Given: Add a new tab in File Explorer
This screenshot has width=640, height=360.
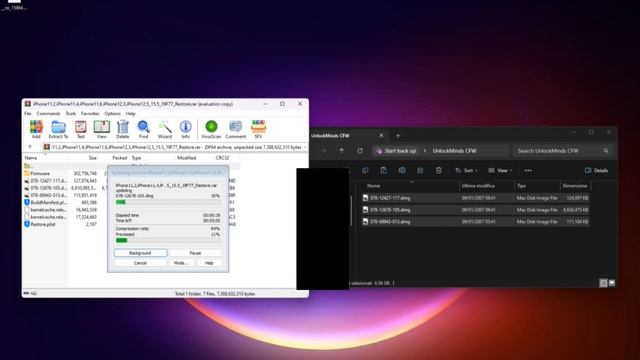Looking at the screenshot, I should click(398, 136).
